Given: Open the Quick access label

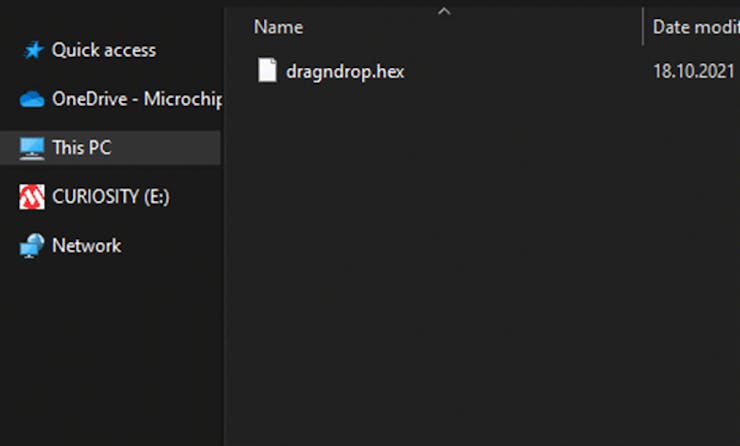Looking at the screenshot, I should click(104, 50).
